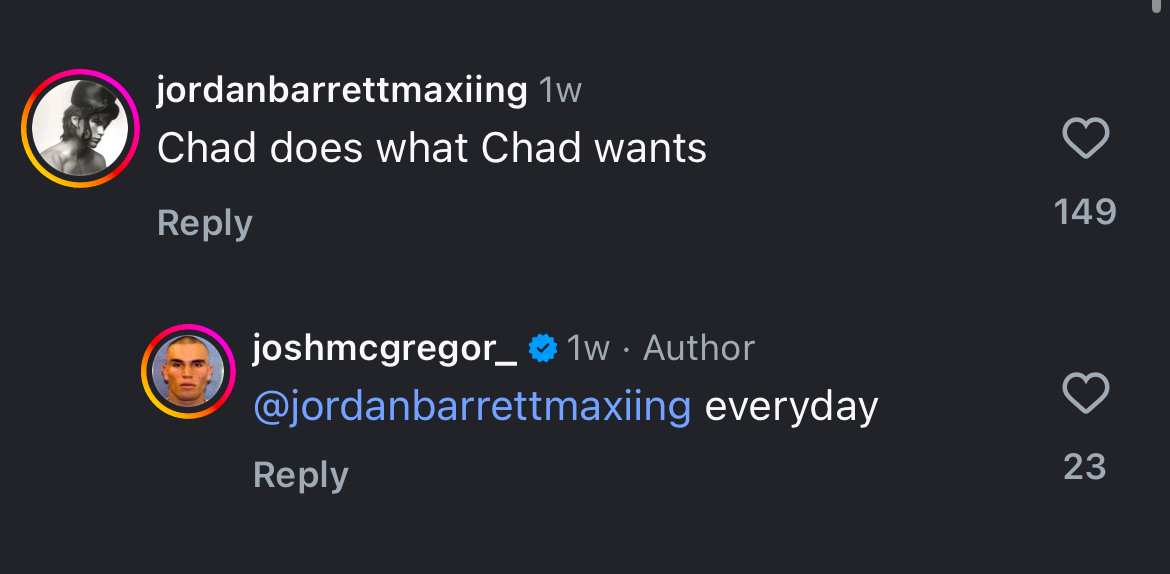This screenshot has width=1170, height=574.
Task: Visit the jordanbarrettmaxiing username link
Action: (342, 91)
